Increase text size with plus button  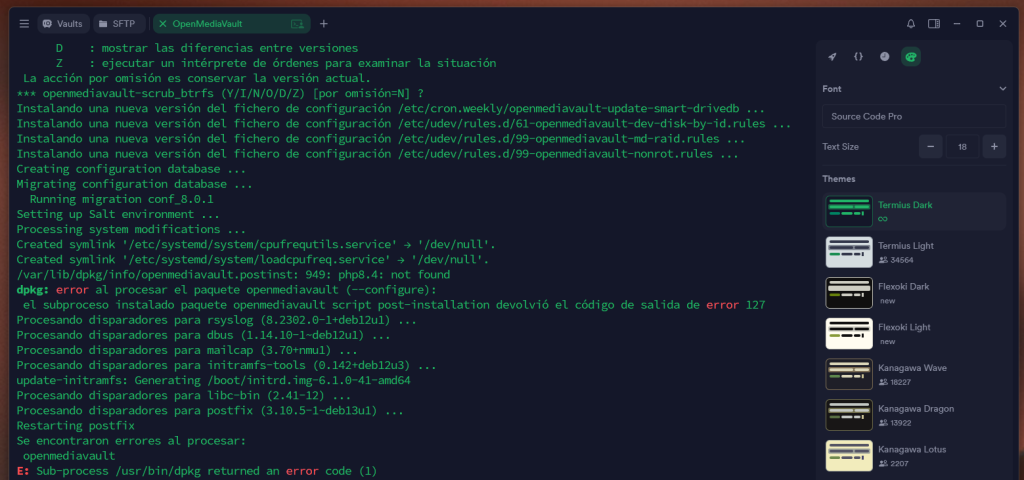click(994, 146)
